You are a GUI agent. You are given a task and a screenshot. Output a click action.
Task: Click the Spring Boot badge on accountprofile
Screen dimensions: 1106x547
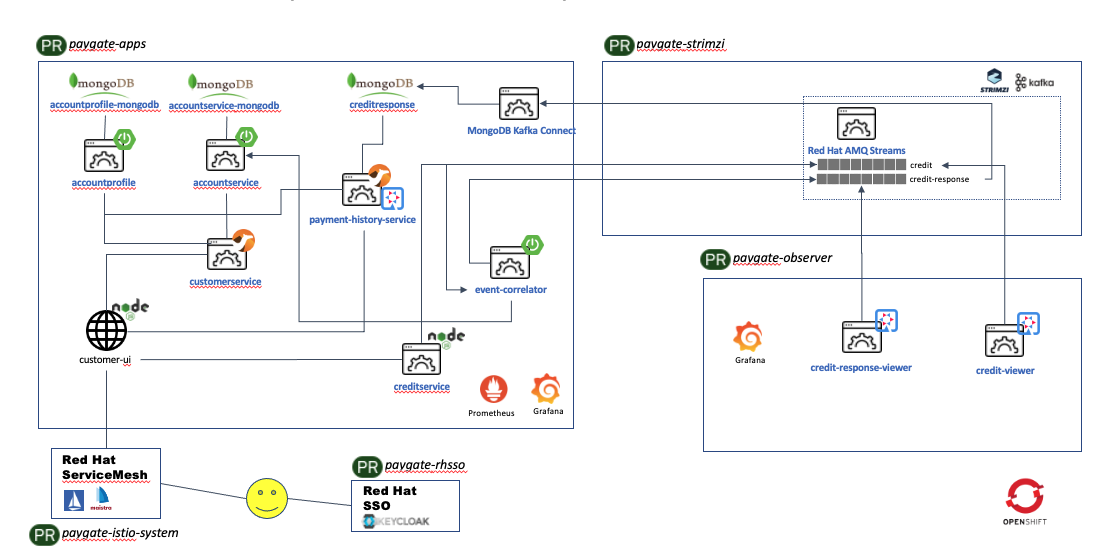coord(123,138)
